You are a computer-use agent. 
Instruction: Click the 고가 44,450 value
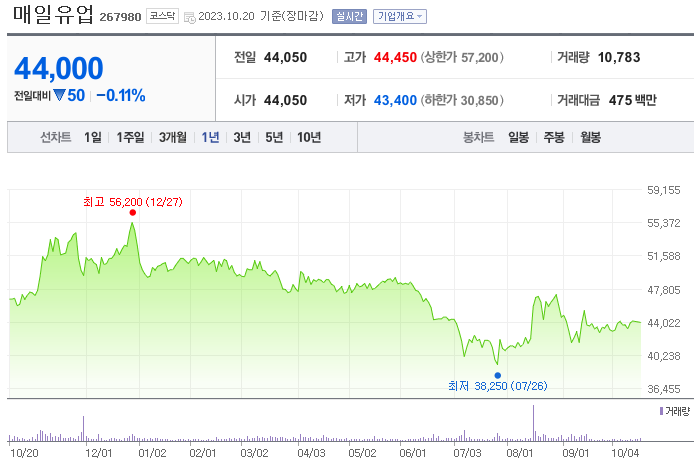click(x=395, y=58)
